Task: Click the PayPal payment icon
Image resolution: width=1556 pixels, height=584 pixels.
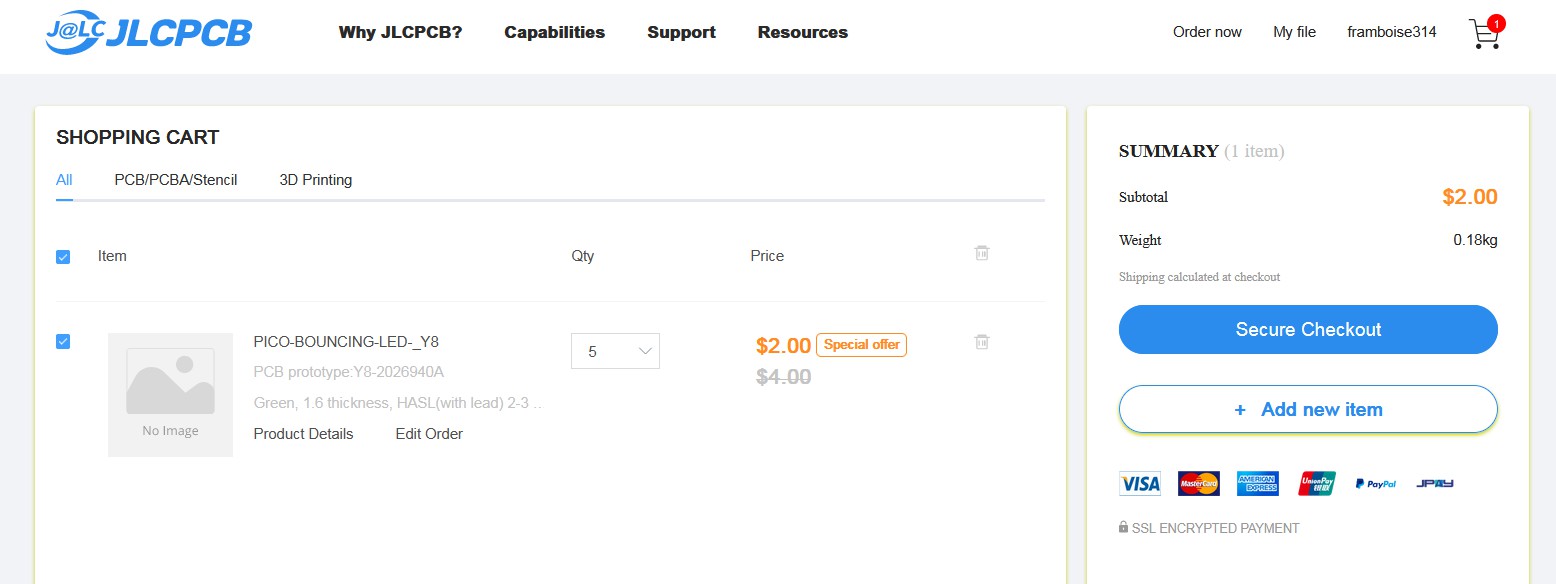Action: (x=1376, y=484)
